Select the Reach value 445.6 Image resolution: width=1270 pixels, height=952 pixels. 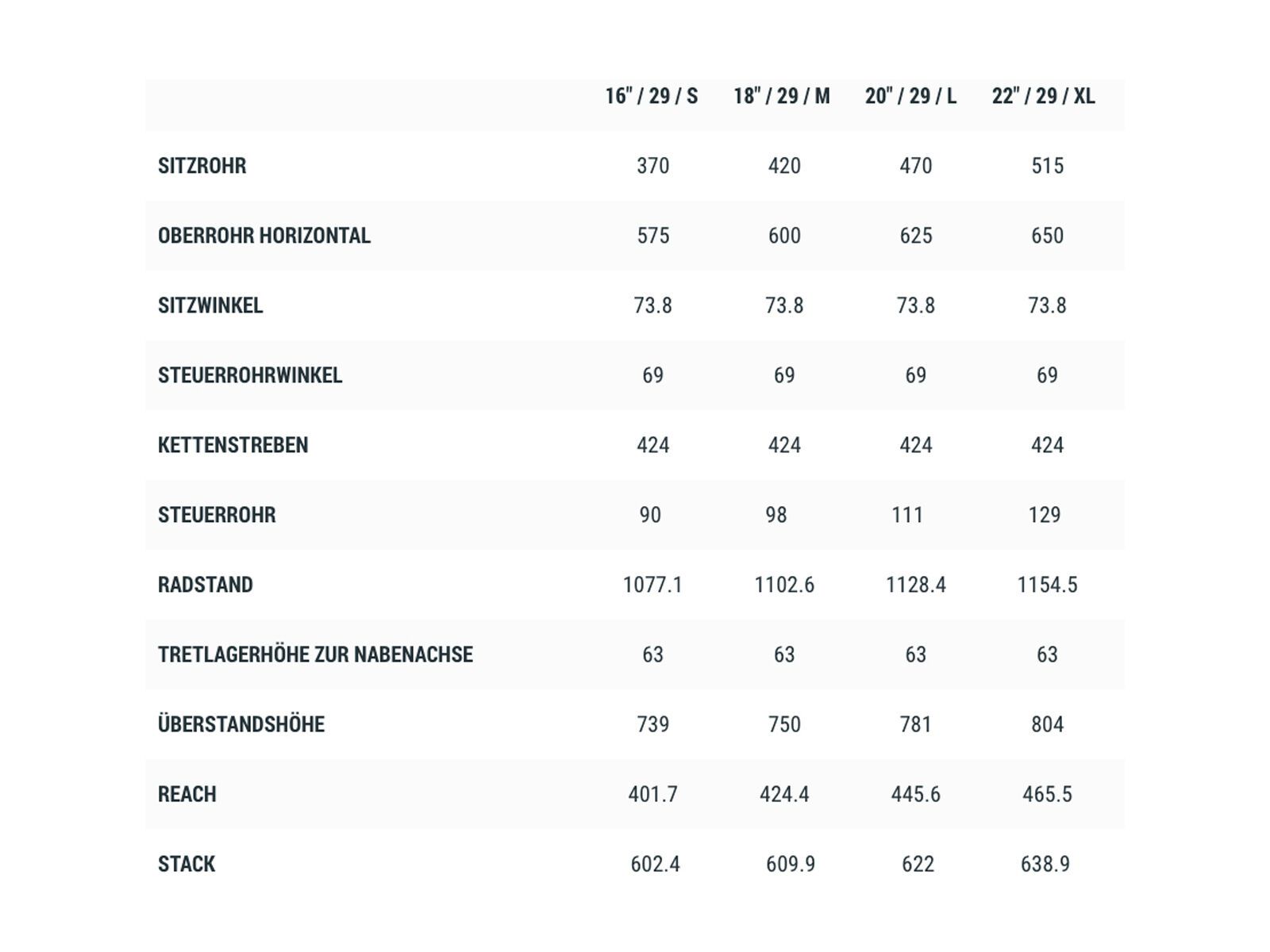[915, 794]
